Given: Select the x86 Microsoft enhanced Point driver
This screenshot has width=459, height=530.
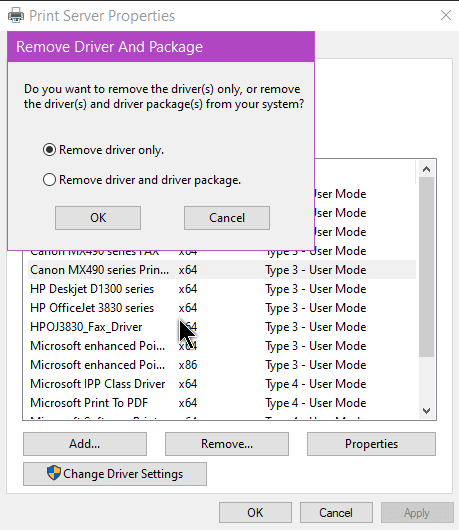Looking at the screenshot, I should point(222,365).
